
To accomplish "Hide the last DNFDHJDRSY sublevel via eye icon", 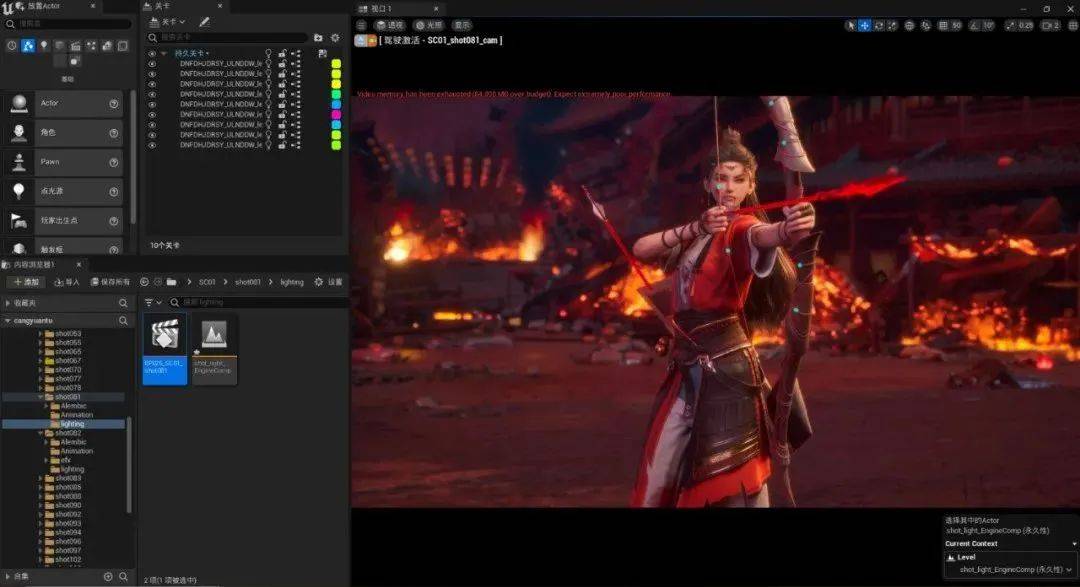I will point(152,145).
